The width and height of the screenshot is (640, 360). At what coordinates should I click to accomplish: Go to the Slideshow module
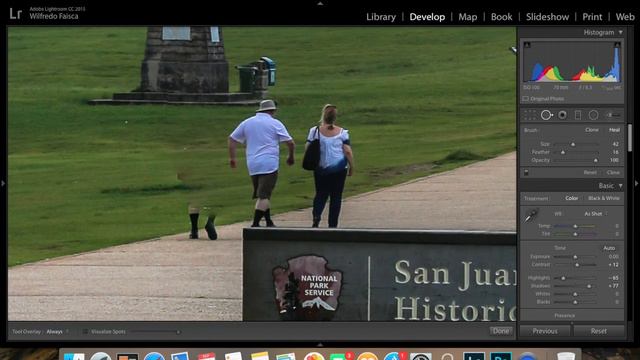[x=547, y=17]
